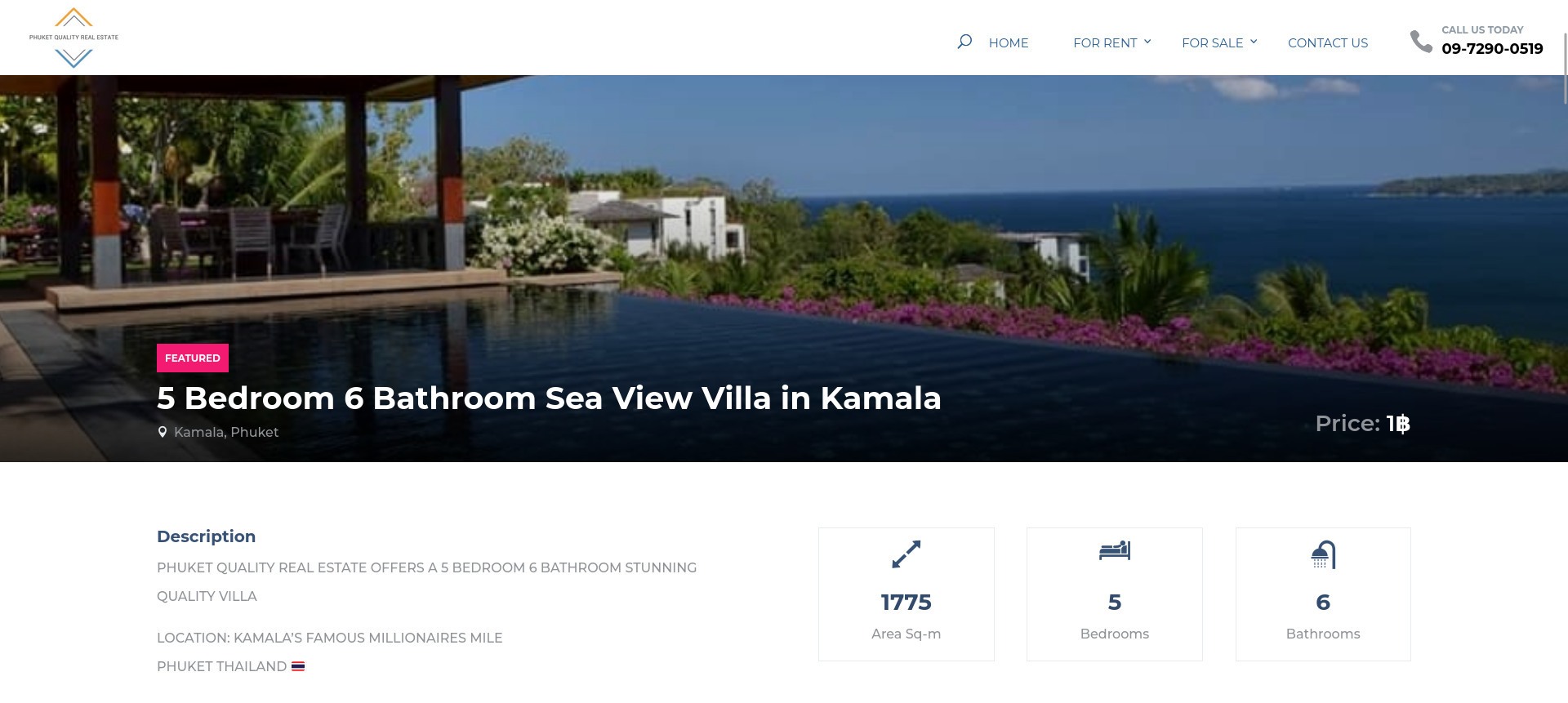Click the Phuket Quality Real Estate logo
This screenshot has width=1568, height=703.
tap(73, 38)
